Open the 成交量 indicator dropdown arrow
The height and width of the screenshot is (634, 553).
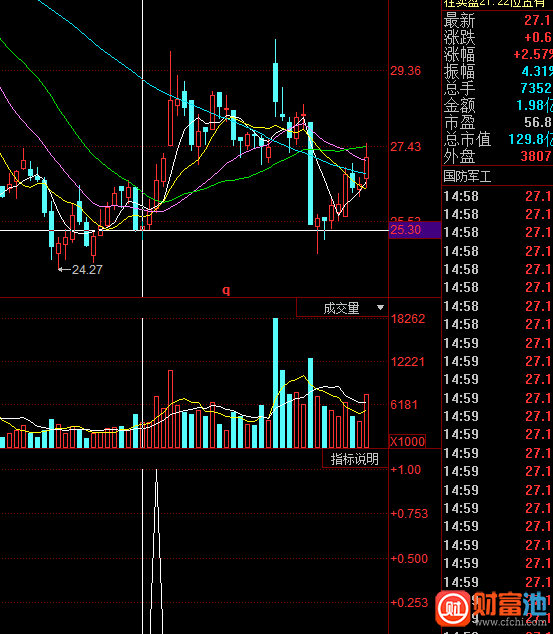tap(380, 308)
